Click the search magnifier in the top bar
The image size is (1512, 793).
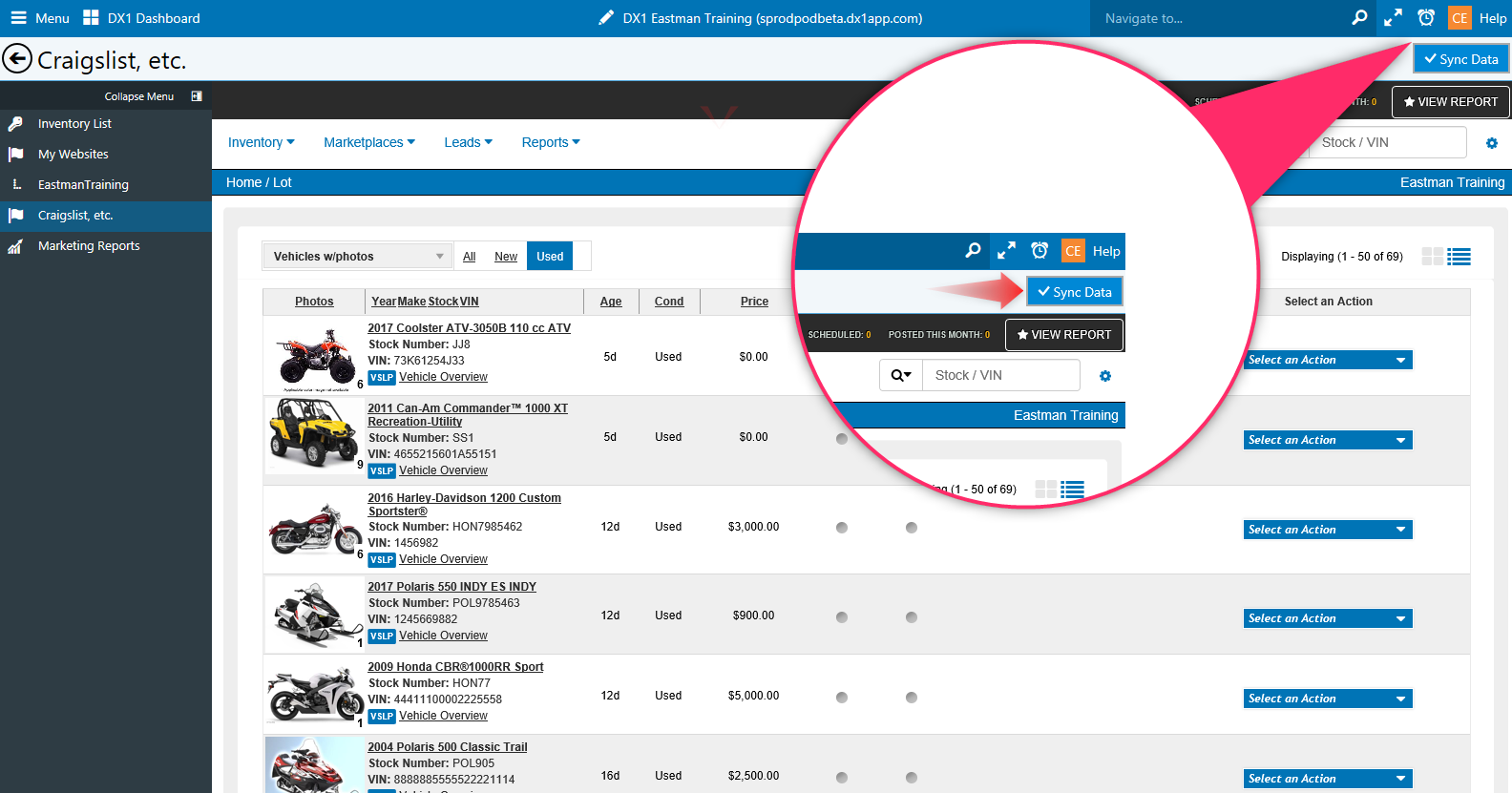click(1359, 18)
